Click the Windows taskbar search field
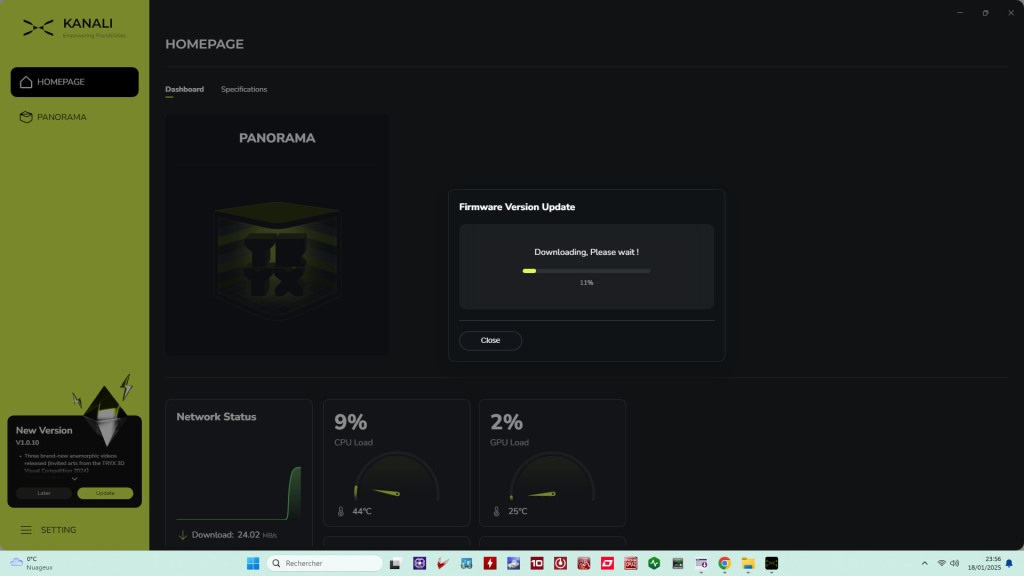This screenshot has height=576, width=1024. tap(325, 563)
